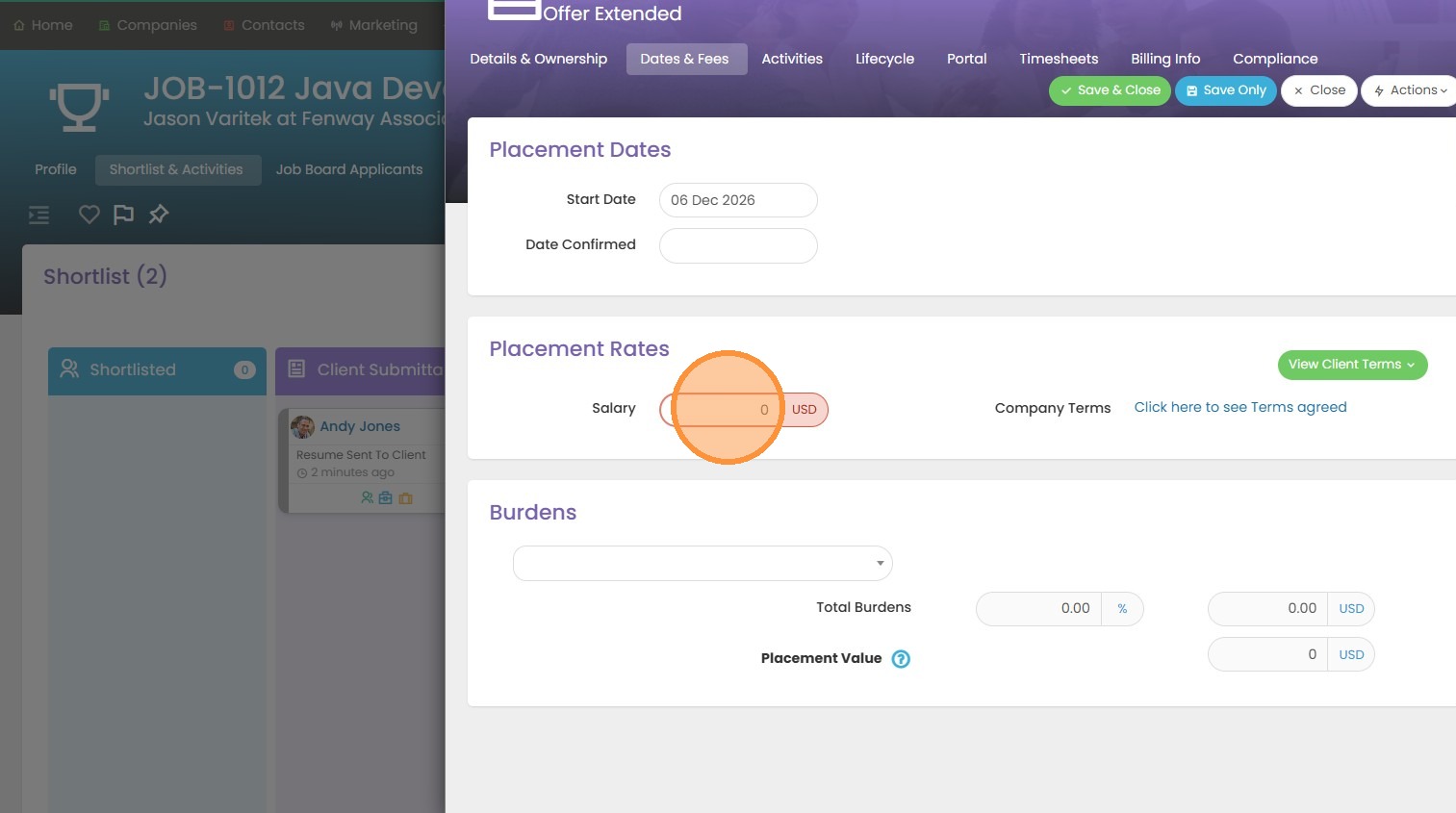
Task: Click the USD label beside Total Burdens amount
Action: (x=1351, y=609)
